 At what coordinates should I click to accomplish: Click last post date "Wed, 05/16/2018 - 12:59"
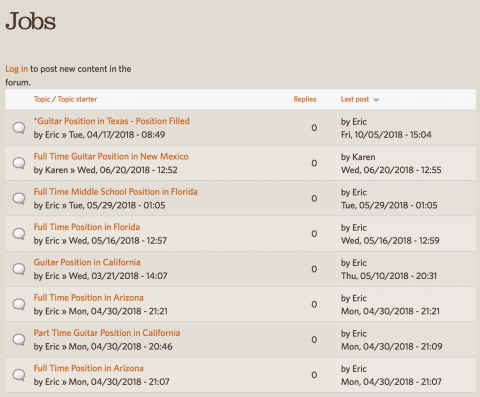(390, 241)
